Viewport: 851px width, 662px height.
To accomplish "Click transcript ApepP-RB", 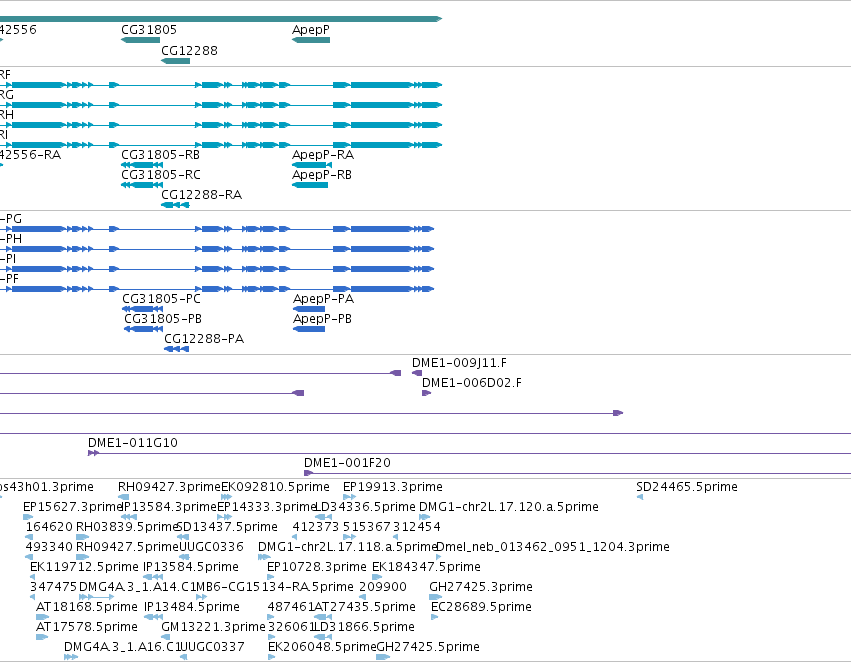I will [x=322, y=175].
